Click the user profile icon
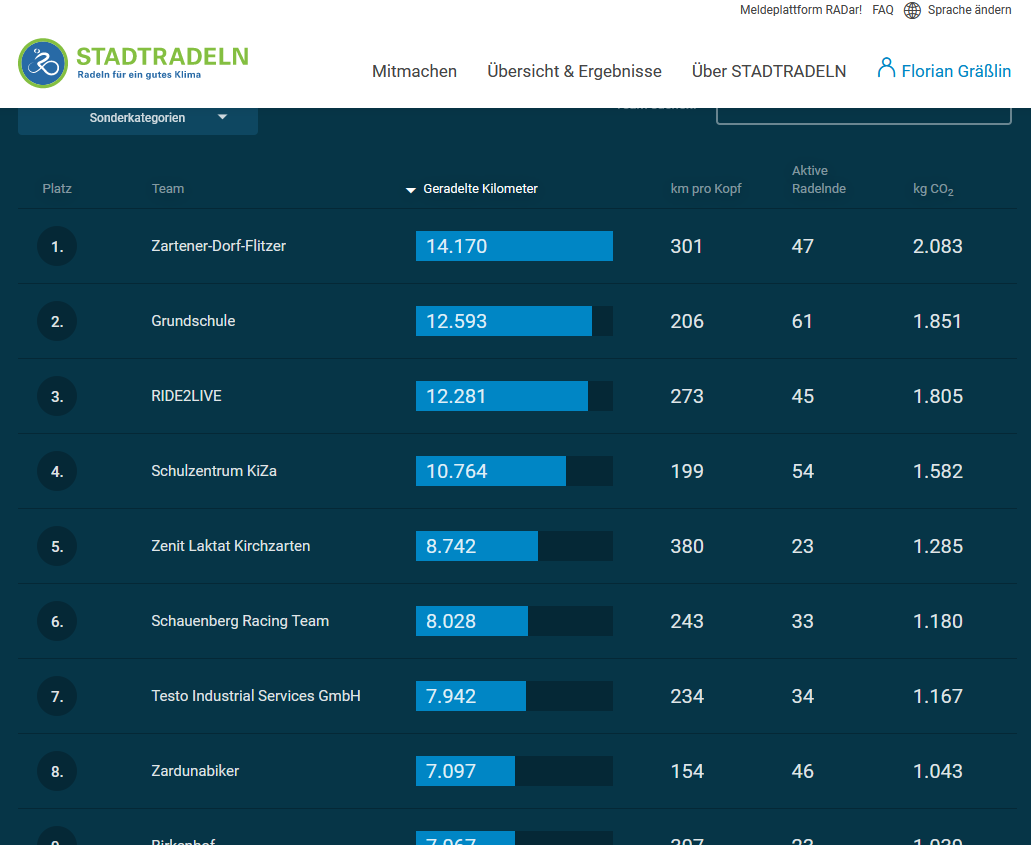 [x=886, y=68]
